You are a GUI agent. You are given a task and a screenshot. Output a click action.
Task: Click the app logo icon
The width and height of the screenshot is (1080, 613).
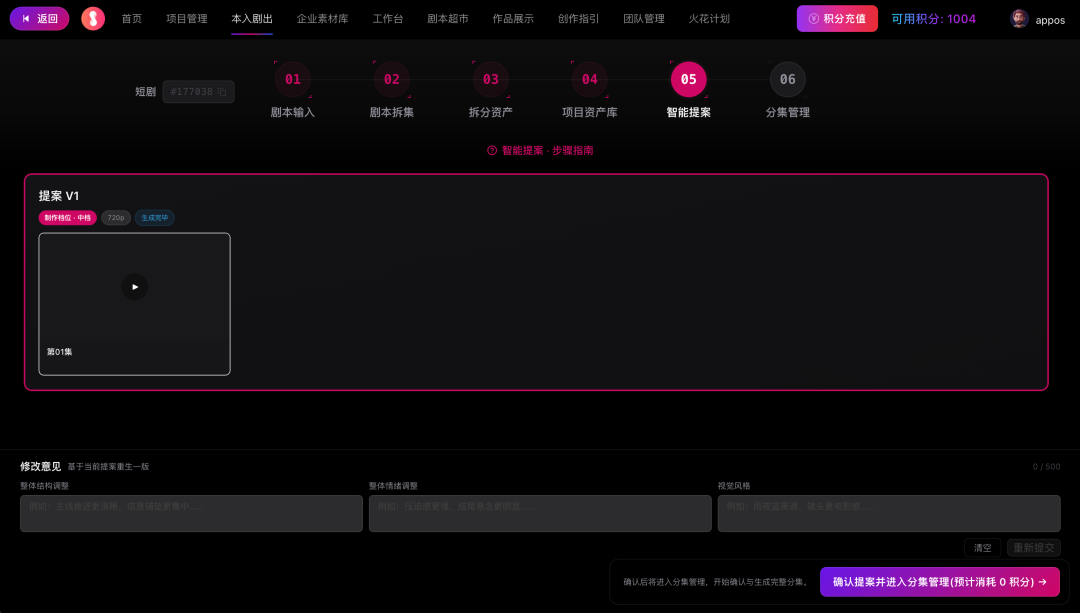[x=93, y=19]
